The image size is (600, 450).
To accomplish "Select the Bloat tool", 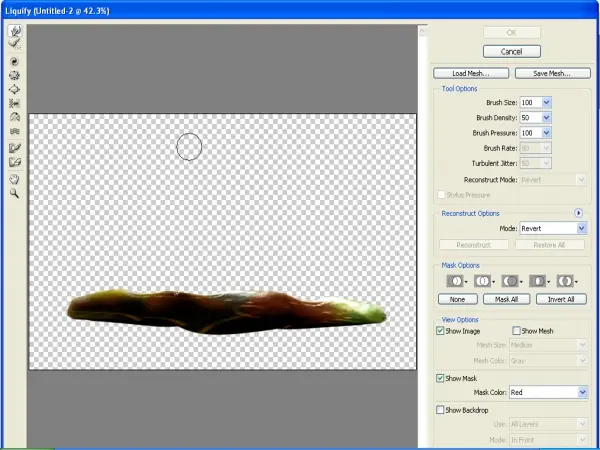I will [15, 90].
